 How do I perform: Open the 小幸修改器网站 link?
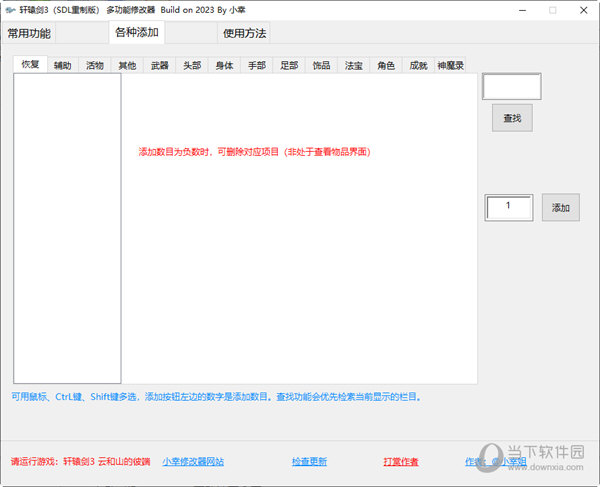pyautogui.click(x=193, y=462)
